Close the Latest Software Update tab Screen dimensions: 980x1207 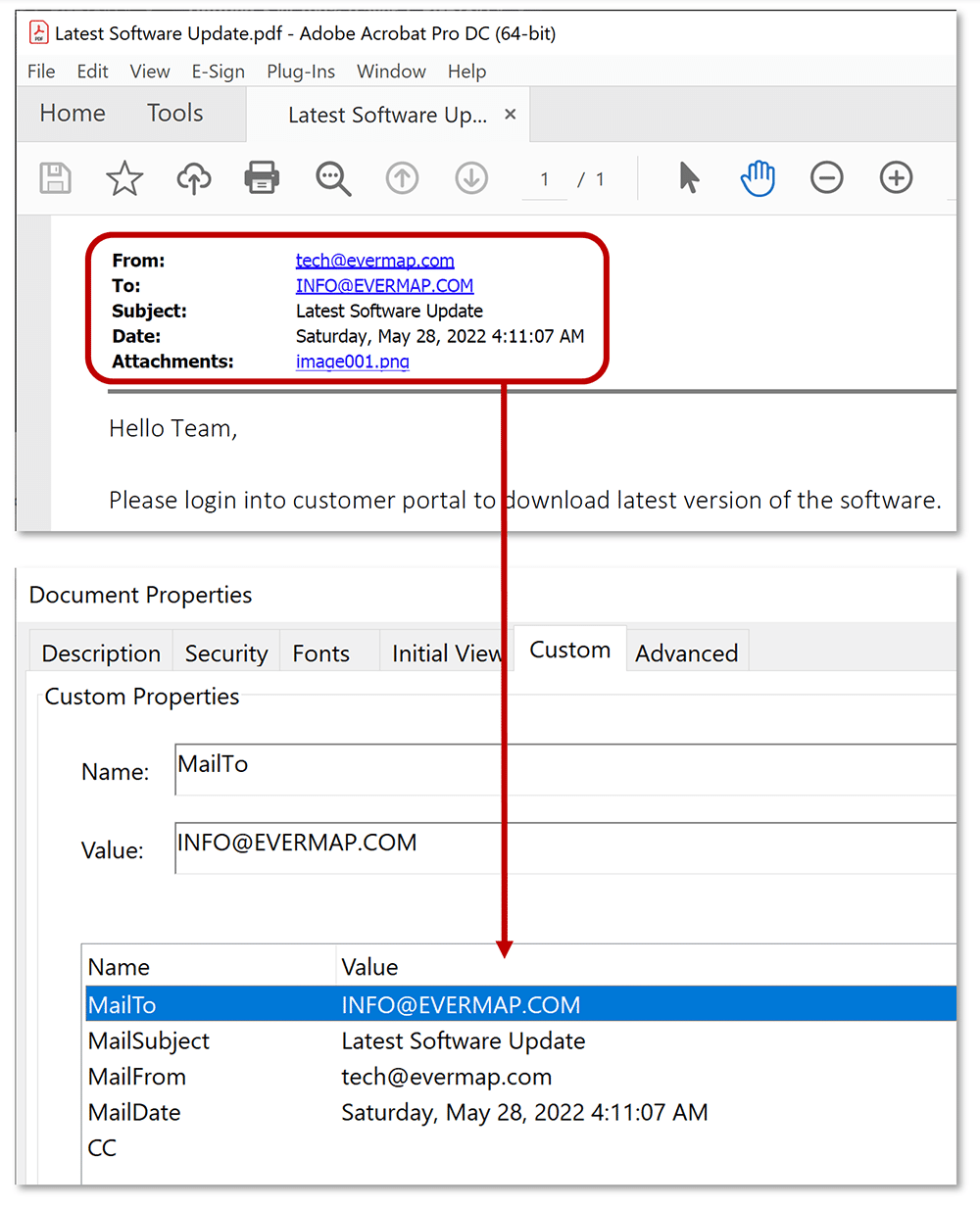[x=510, y=115]
